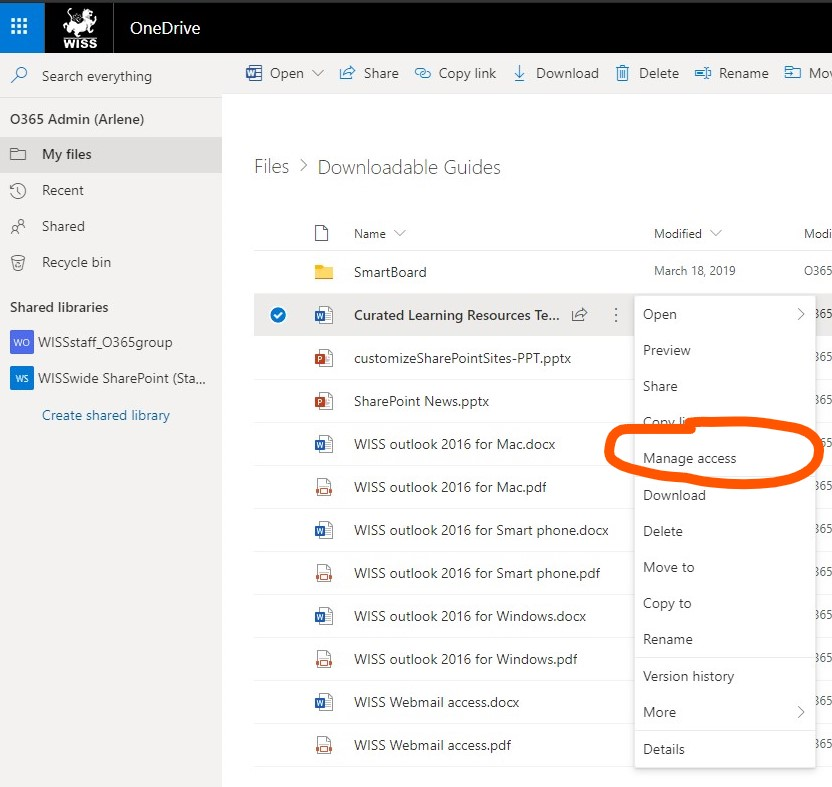
Task: Choose Move to in the context menu
Action: pos(724,567)
